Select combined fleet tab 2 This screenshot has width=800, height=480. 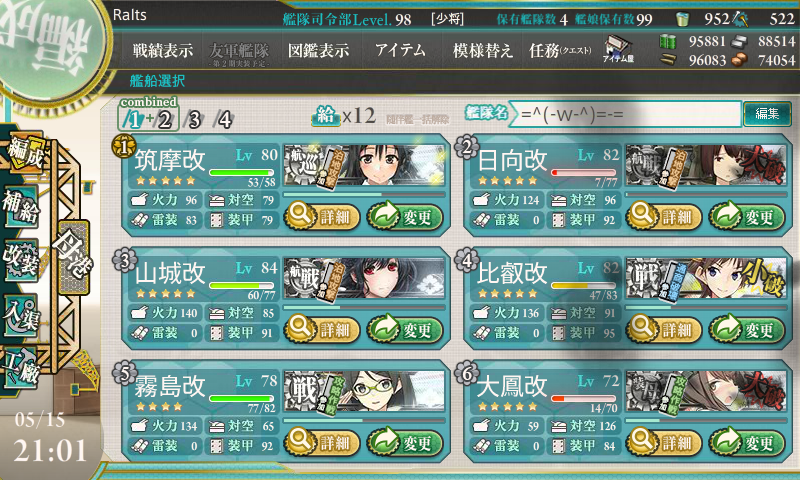point(164,120)
